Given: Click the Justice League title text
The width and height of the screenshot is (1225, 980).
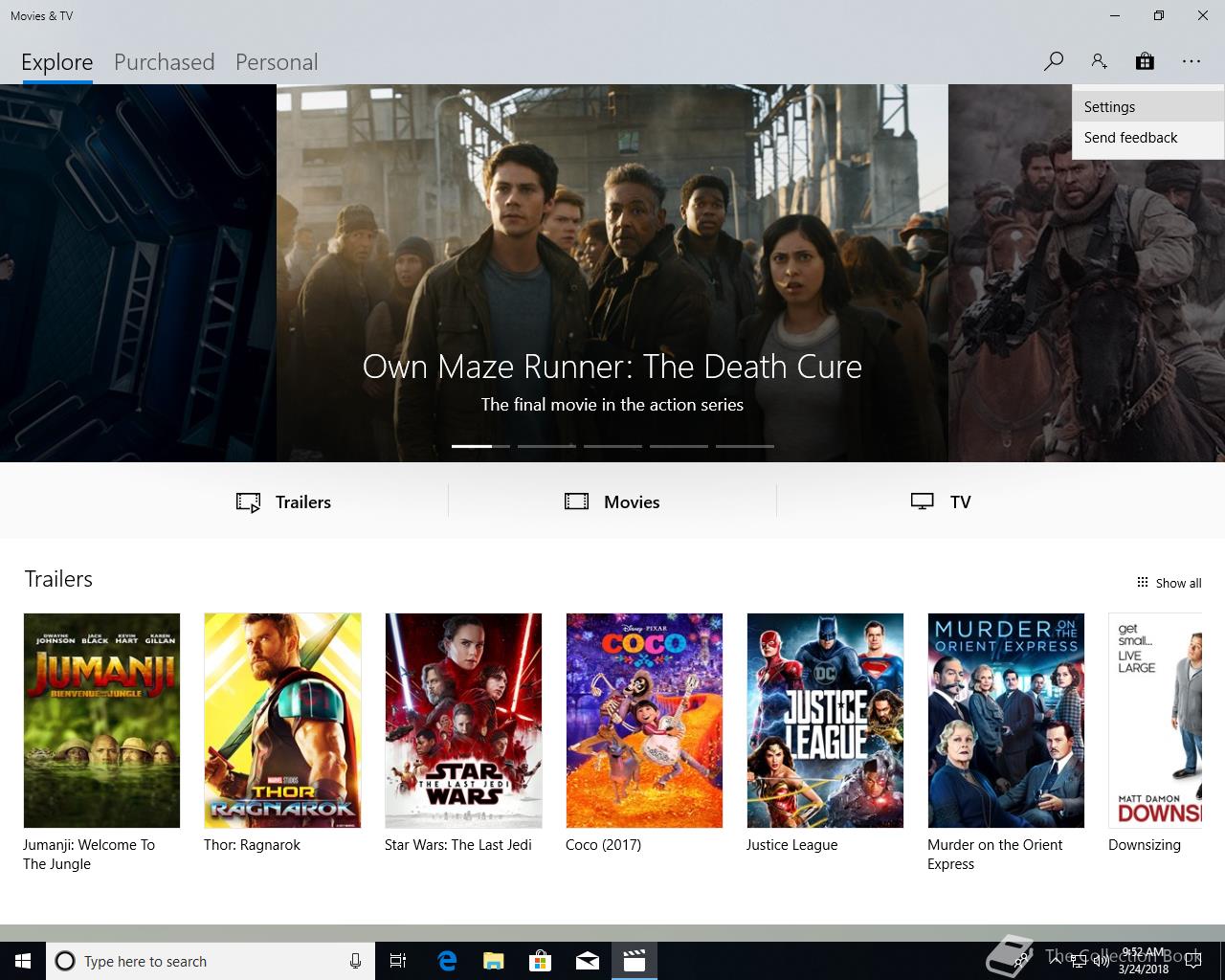Looking at the screenshot, I should 791,845.
